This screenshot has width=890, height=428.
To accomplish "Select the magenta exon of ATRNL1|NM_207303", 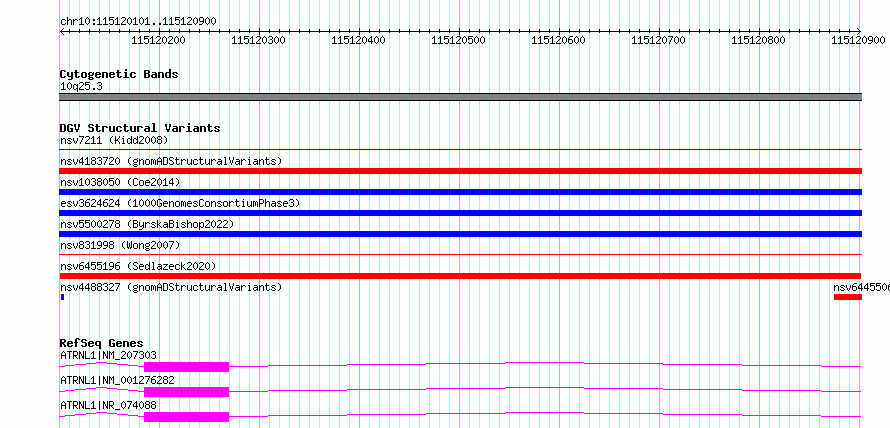I will (186, 367).
